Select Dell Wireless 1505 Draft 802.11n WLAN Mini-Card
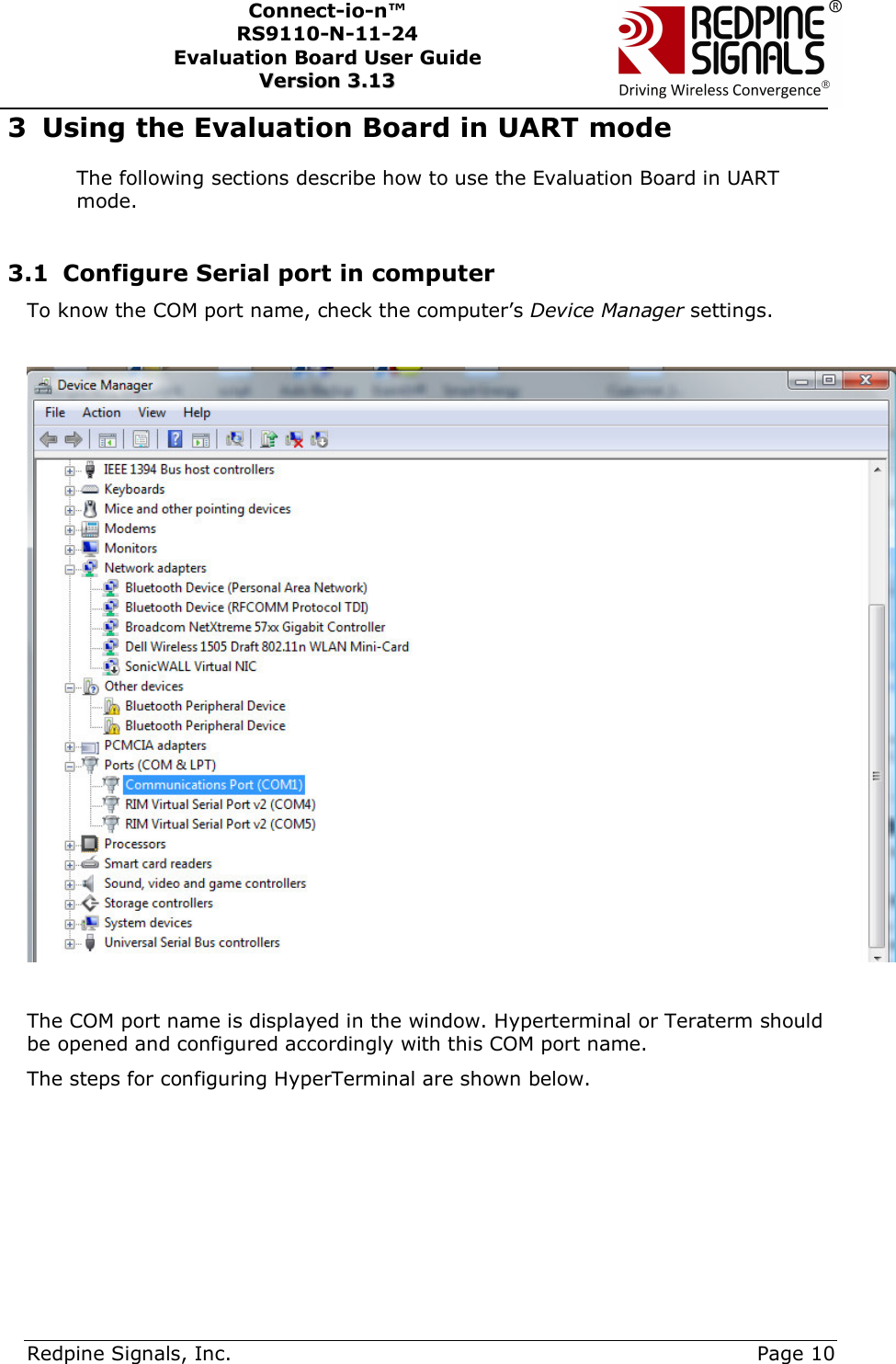This screenshot has height=1364, width=896. [267, 647]
